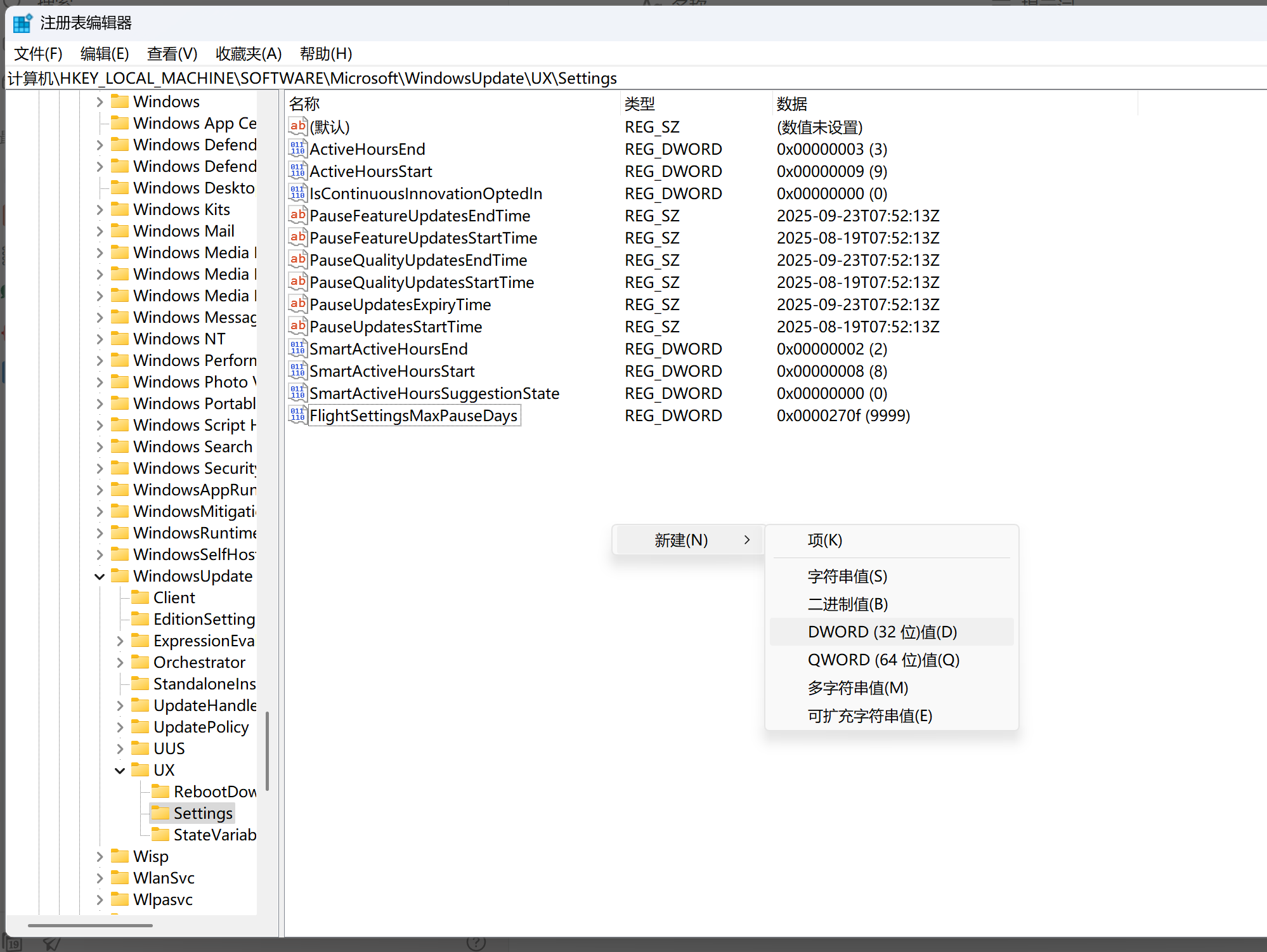Click the Orchestrator folder icon
The height and width of the screenshot is (952, 1267).
pos(140,662)
